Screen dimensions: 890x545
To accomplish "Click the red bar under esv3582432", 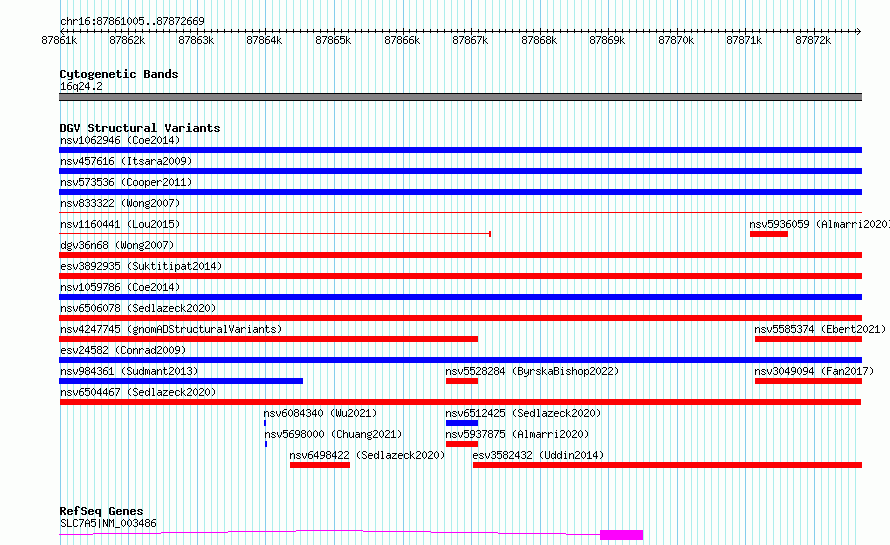I will click(x=668, y=465).
